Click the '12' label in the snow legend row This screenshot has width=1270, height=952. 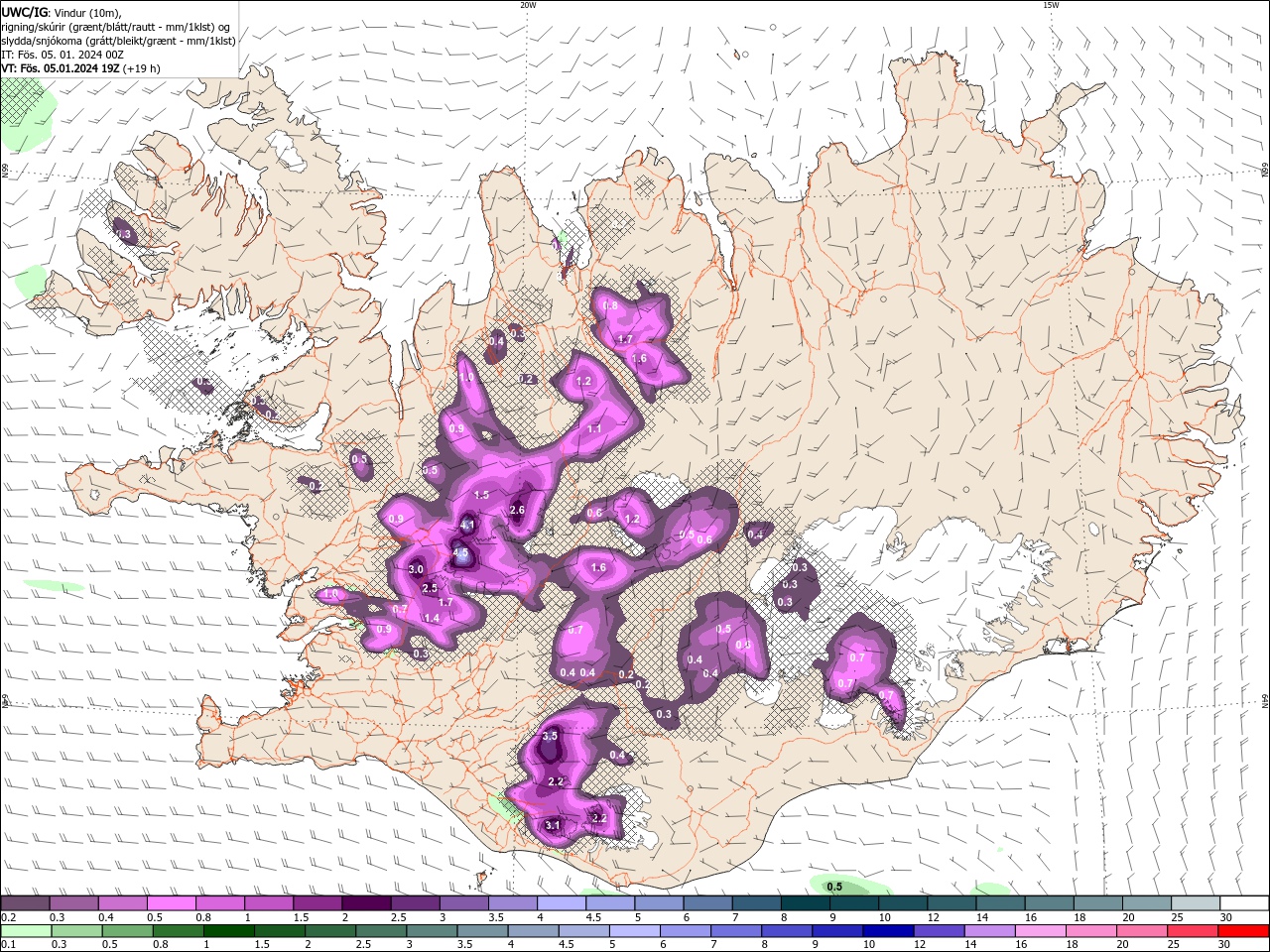tap(935, 917)
